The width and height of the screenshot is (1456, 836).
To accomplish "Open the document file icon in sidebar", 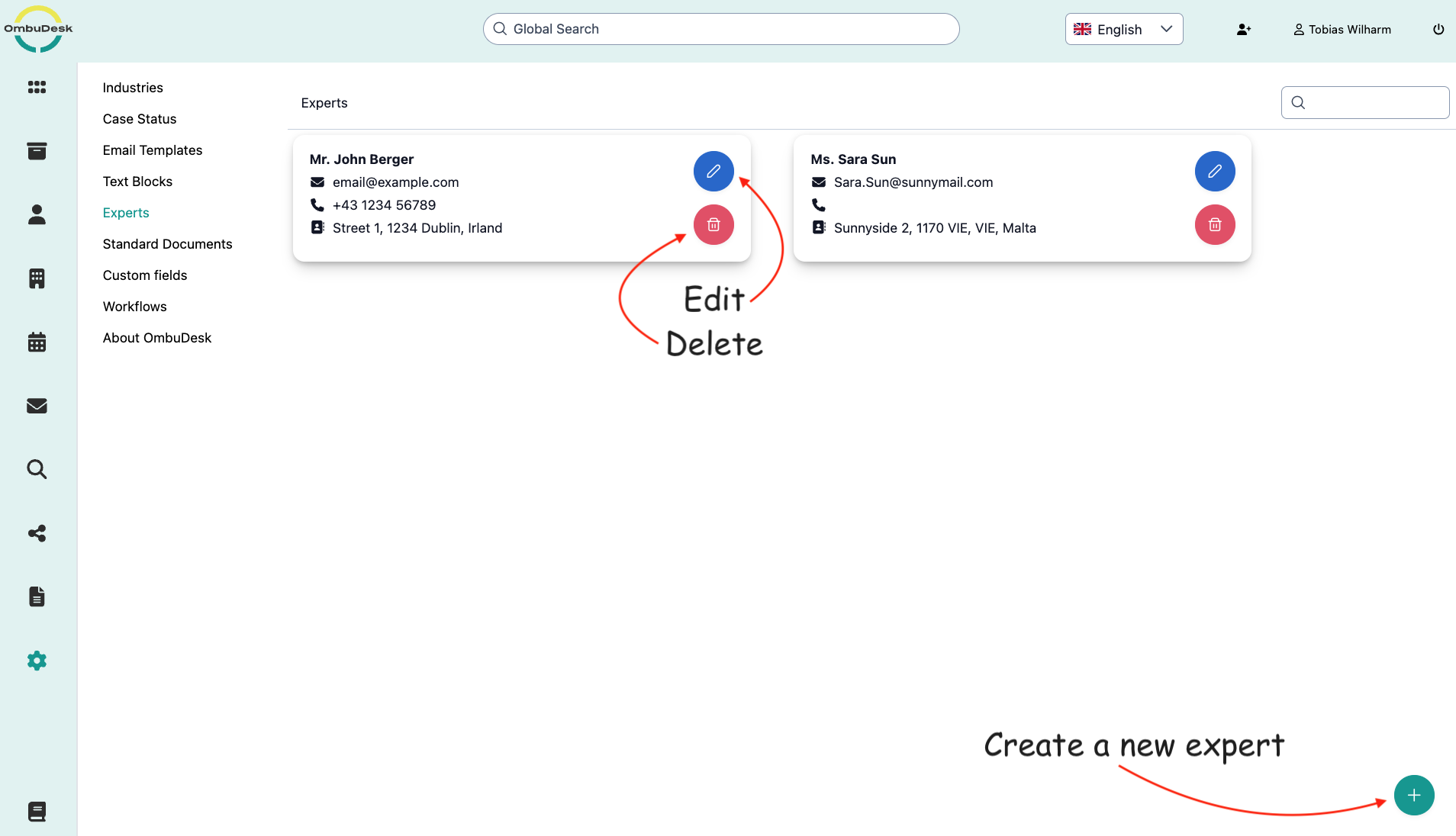I will (x=37, y=596).
